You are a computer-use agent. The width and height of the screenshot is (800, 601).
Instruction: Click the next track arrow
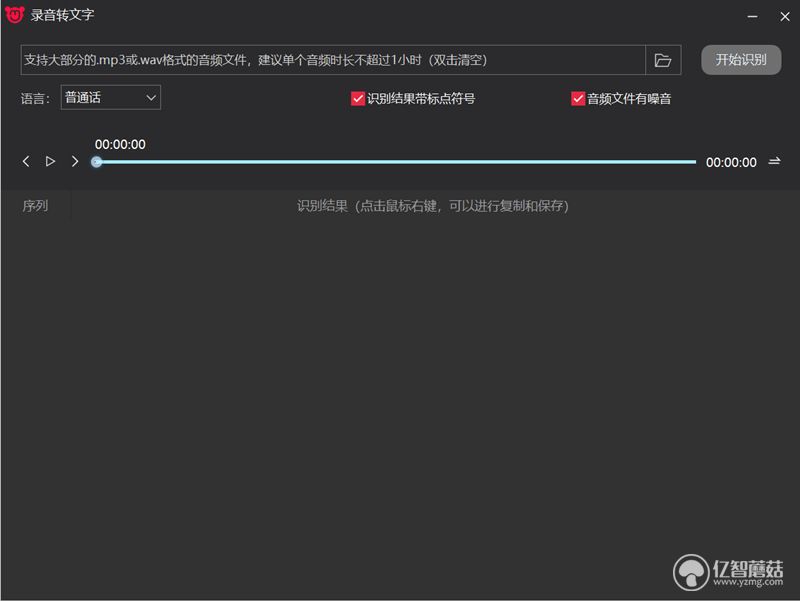pos(75,162)
